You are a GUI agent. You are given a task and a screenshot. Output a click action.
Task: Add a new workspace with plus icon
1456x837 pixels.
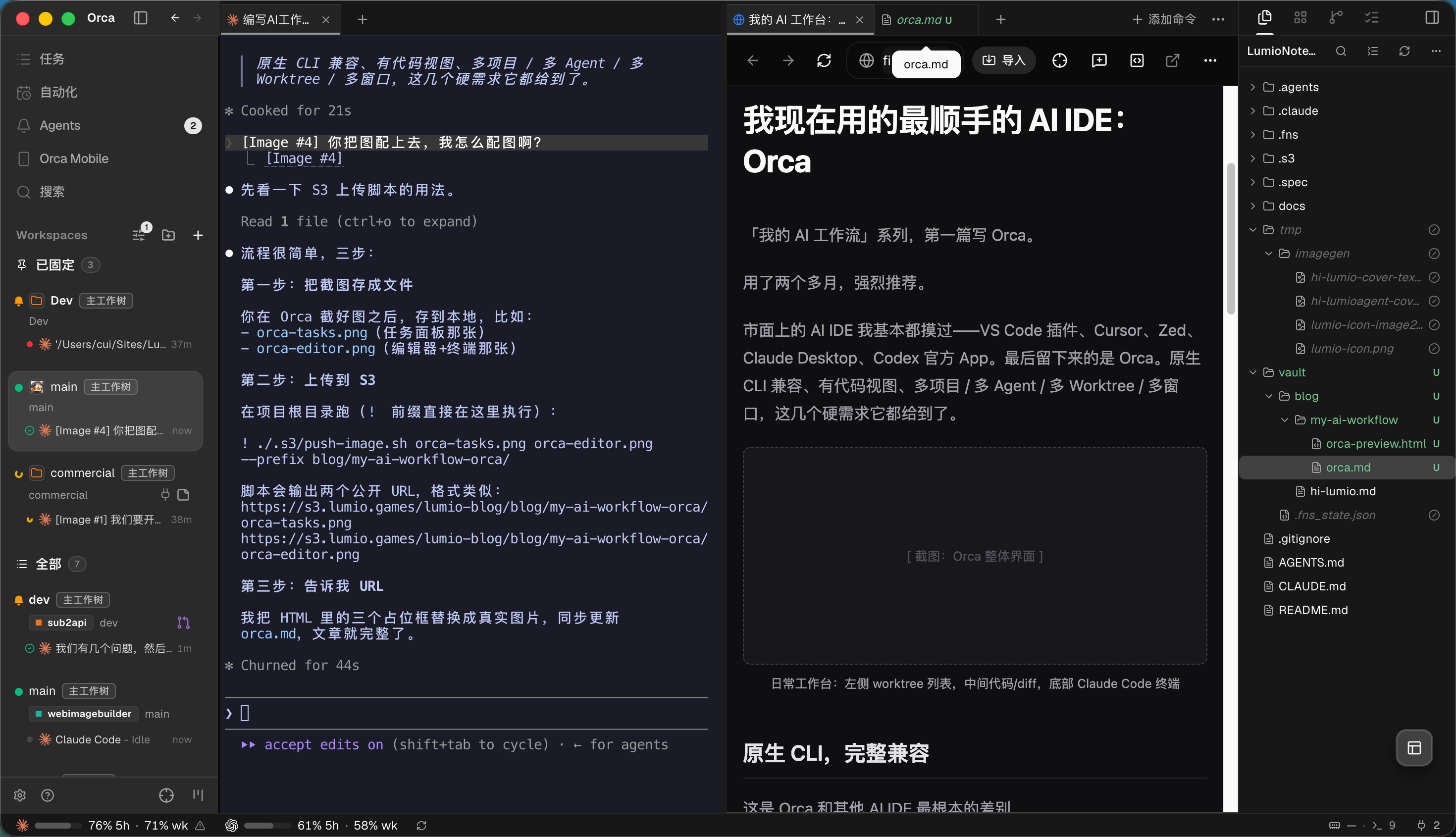(x=198, y=235)
